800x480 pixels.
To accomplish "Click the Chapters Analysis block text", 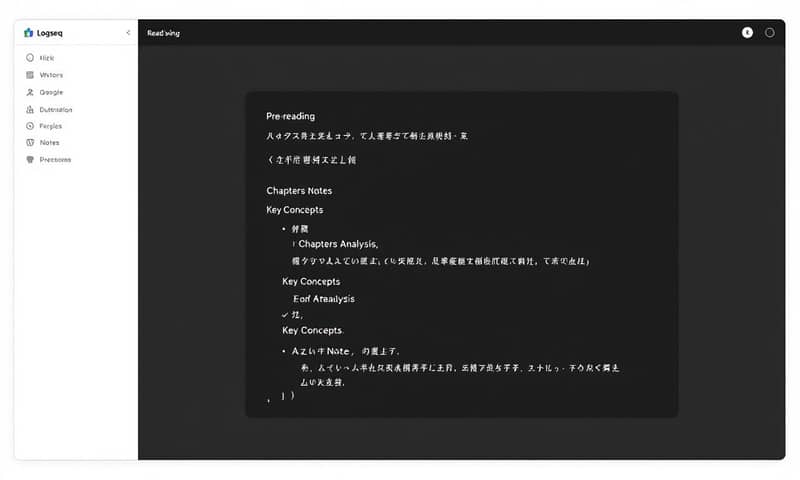I will (338, 244).
